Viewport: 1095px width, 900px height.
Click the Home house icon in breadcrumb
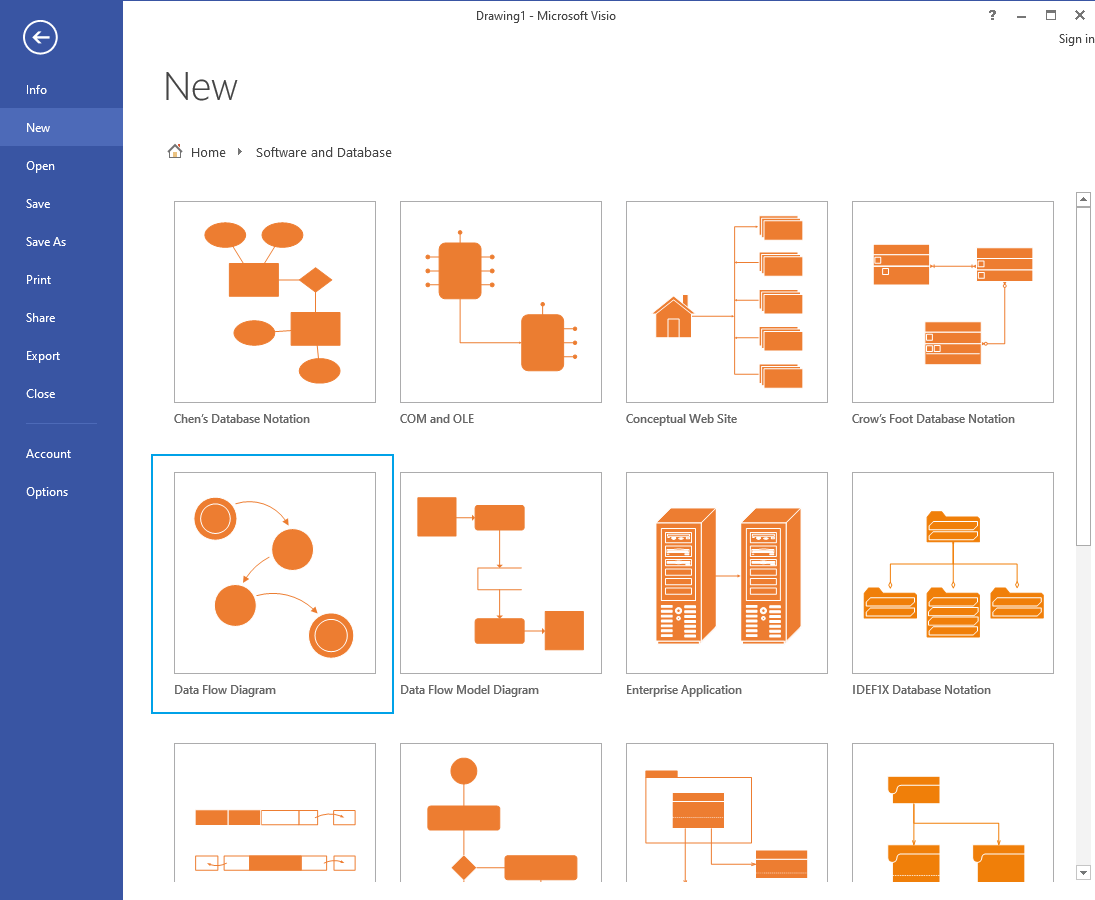click(175, 152)
